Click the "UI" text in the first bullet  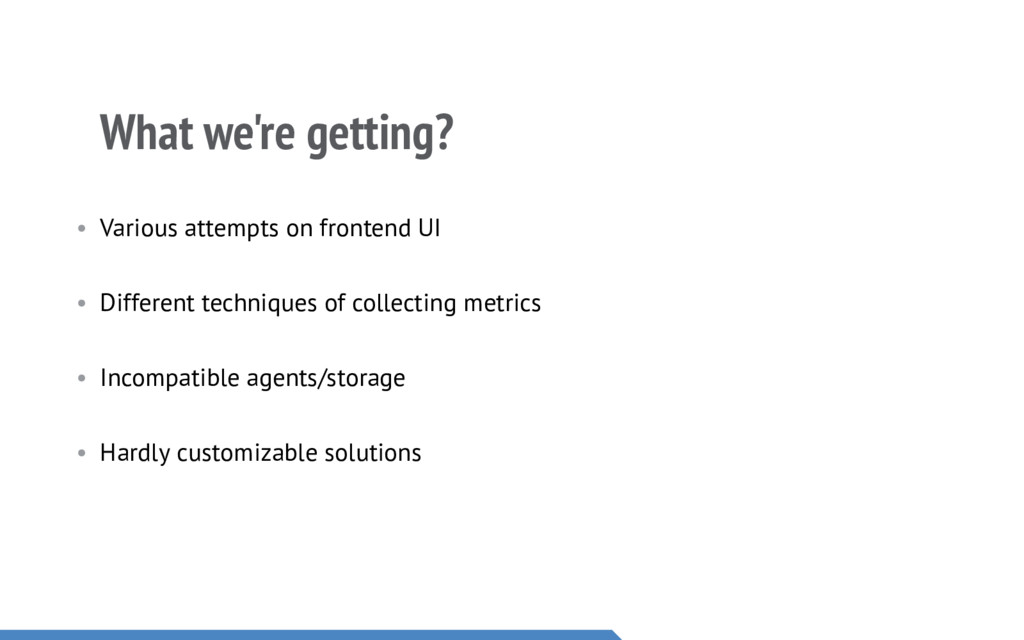tap(428, 229)
